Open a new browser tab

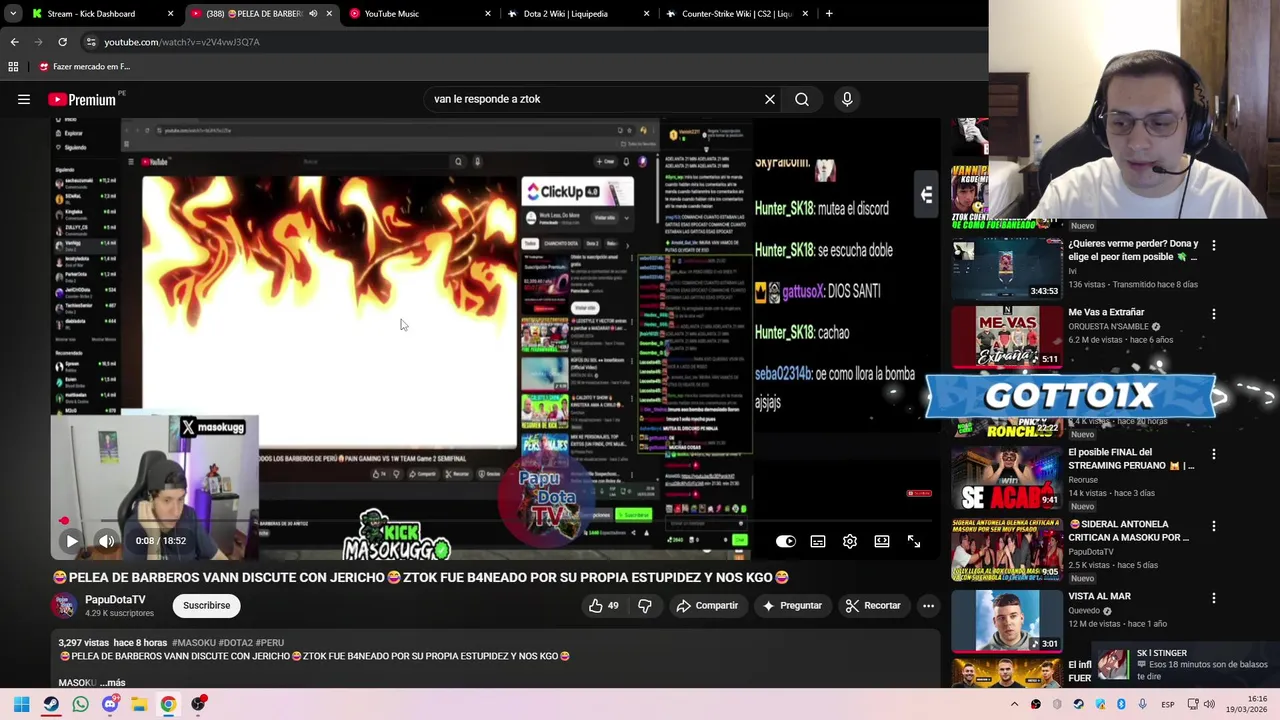pos(829,14)
